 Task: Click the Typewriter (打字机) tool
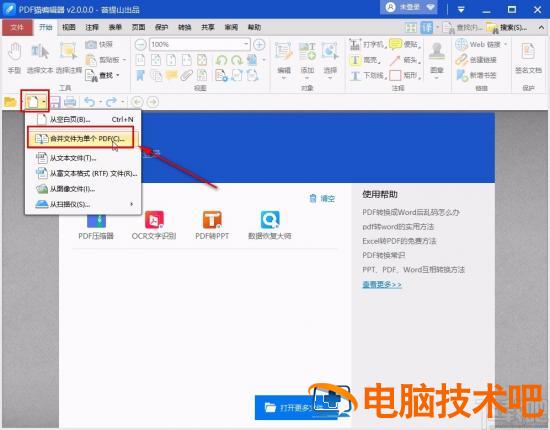point(367,45)
